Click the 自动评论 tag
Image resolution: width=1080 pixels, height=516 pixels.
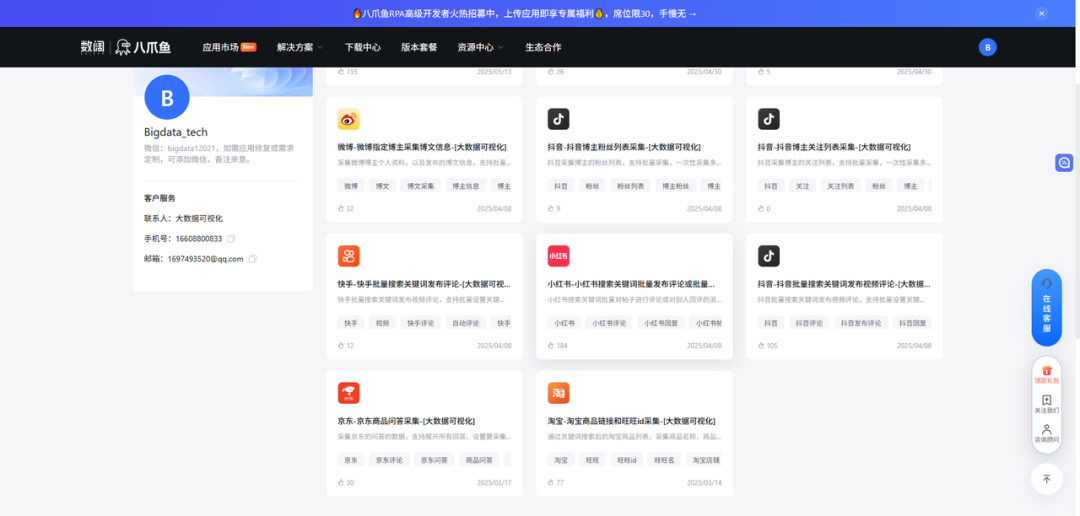point(465,322)
